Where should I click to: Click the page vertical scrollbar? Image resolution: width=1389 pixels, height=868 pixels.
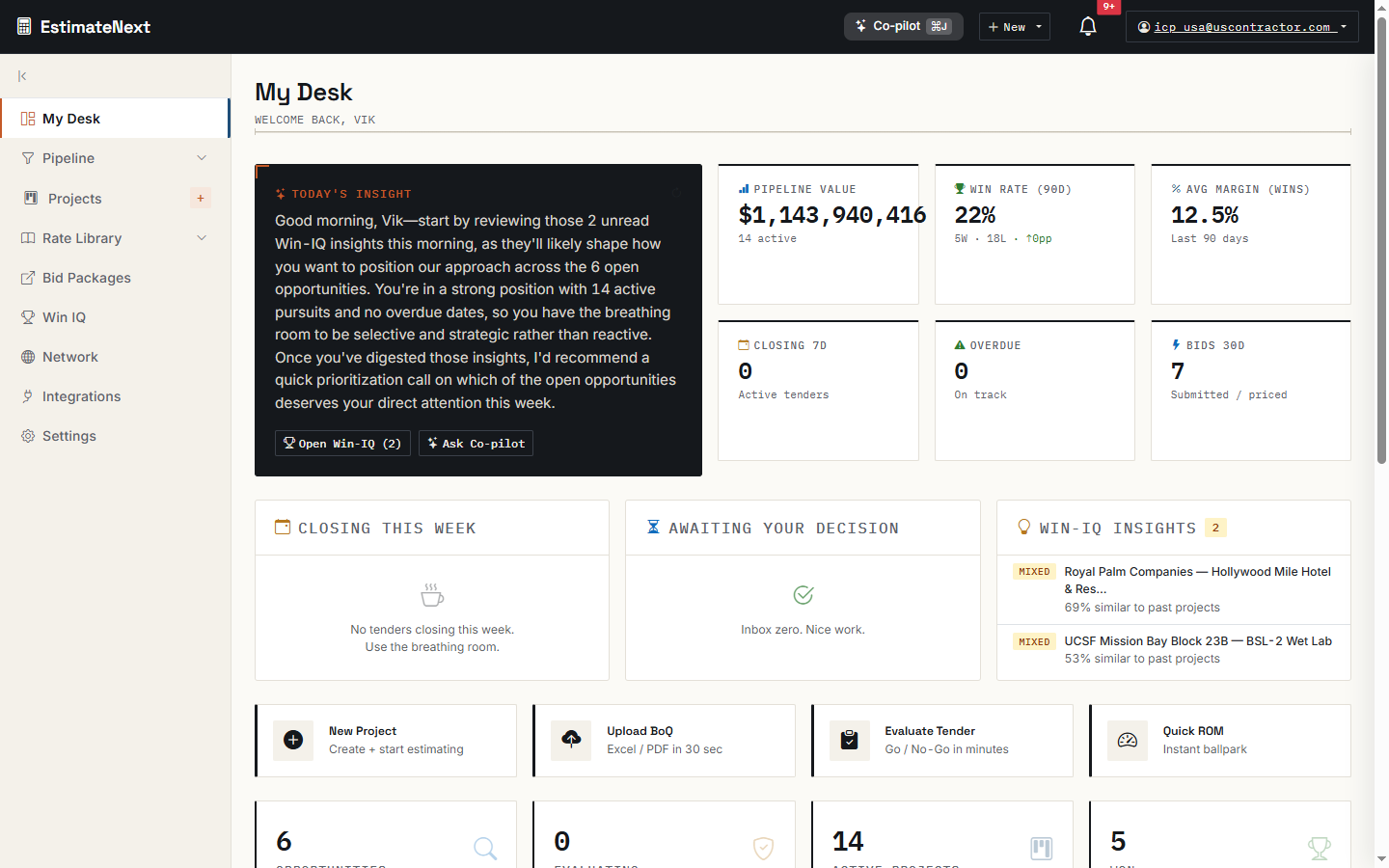pyautogui.click(x=1381, y=241)
